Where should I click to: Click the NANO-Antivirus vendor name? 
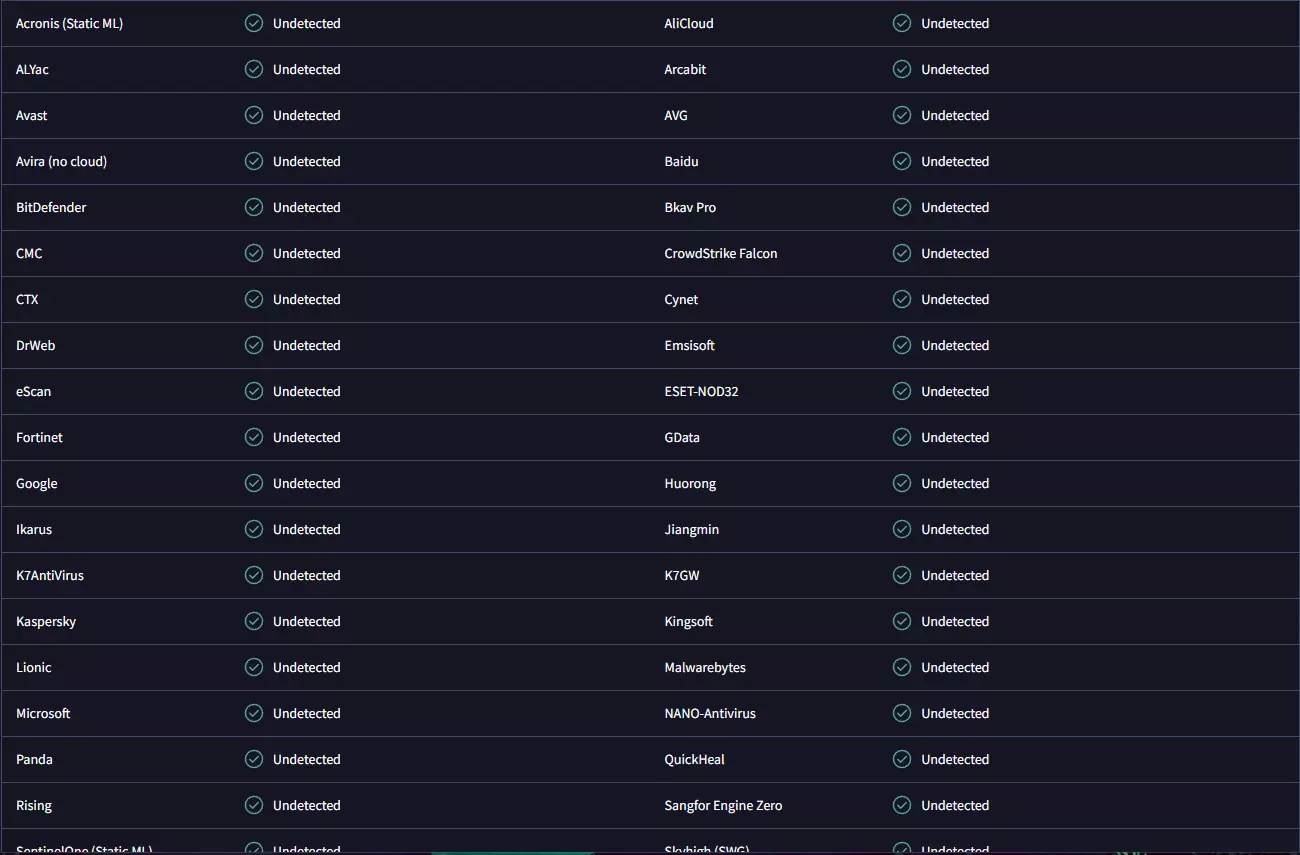coord(710,713)
